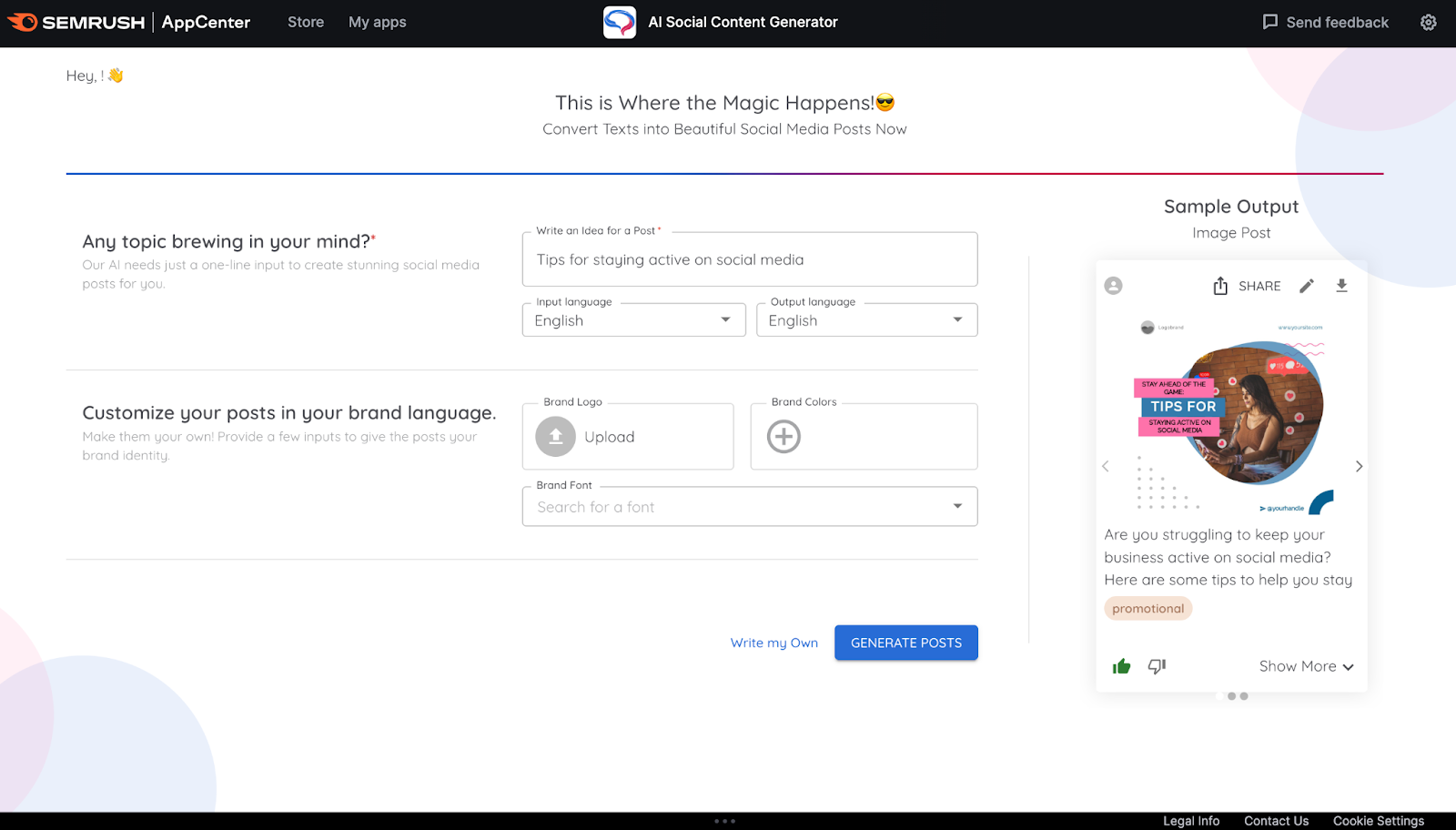
Task: Click the Brand Logo upload icon
Action: (x=555, y=437)
